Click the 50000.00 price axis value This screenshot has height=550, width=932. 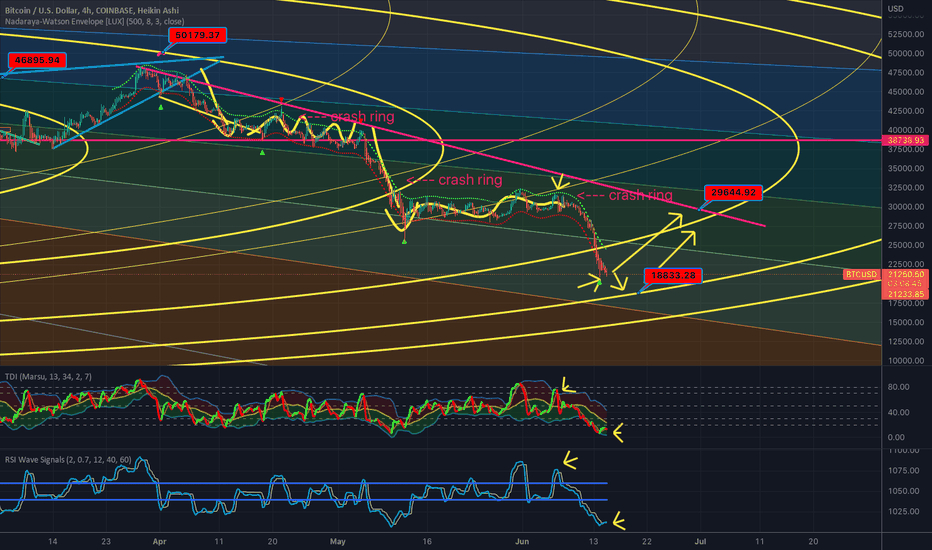[x=906, y=54]
